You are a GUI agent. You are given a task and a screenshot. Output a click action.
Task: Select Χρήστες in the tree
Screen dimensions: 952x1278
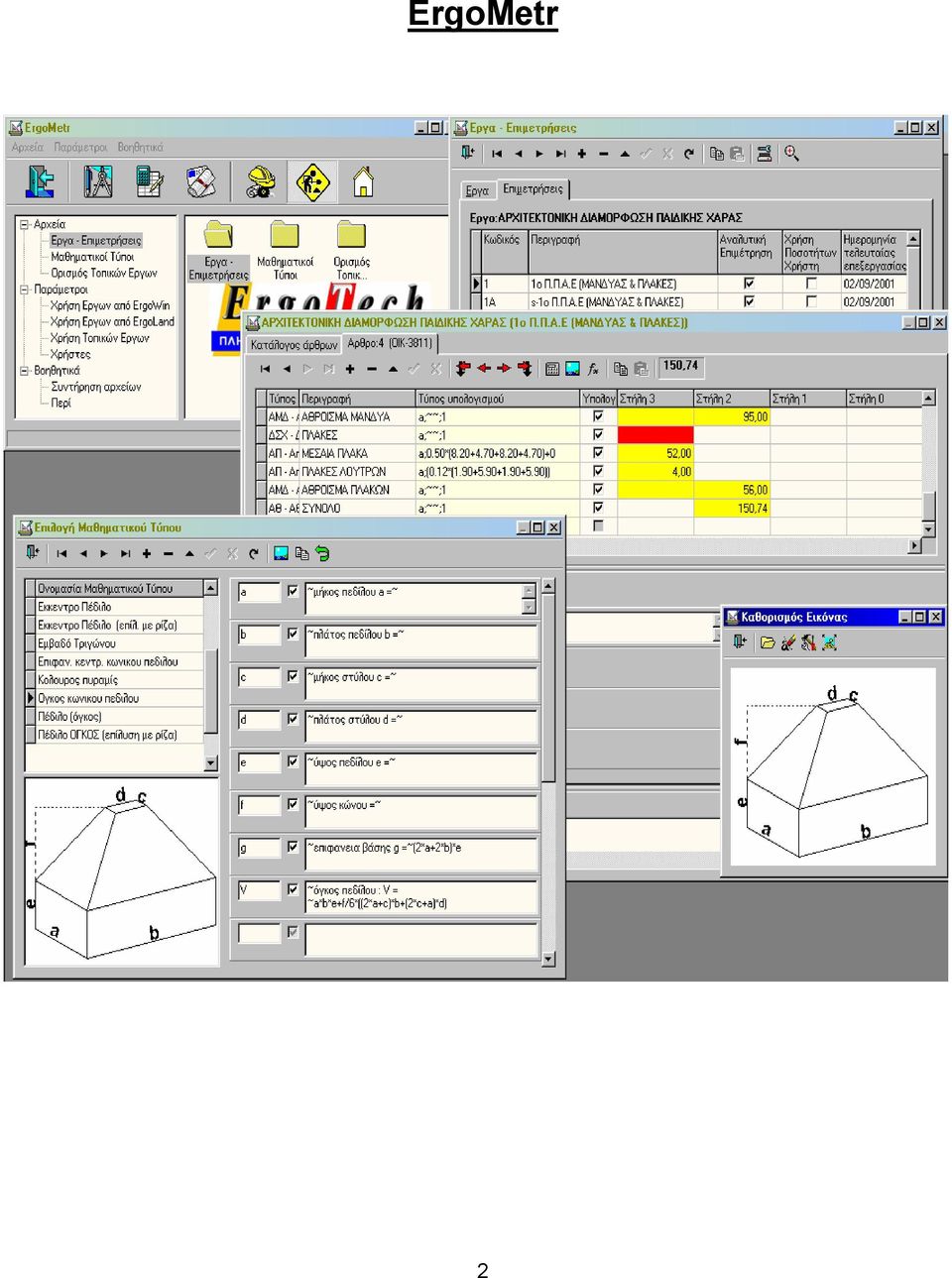click(70, 354)
